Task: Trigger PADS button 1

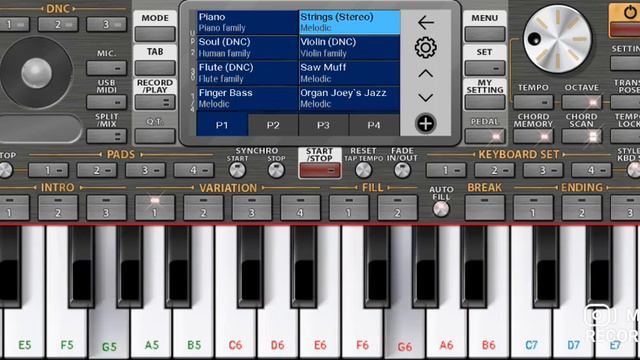Action: 48,170
